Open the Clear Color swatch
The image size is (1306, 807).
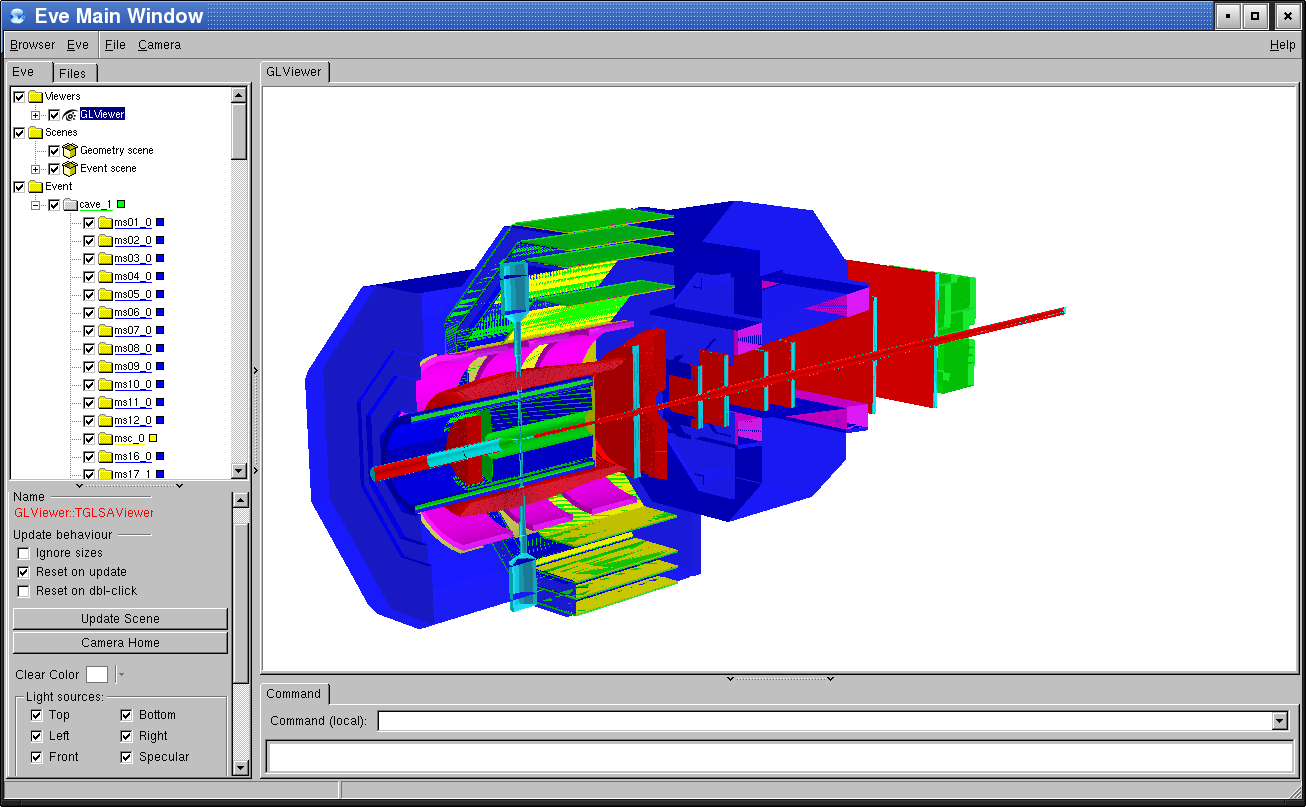(x=97, y=674)
